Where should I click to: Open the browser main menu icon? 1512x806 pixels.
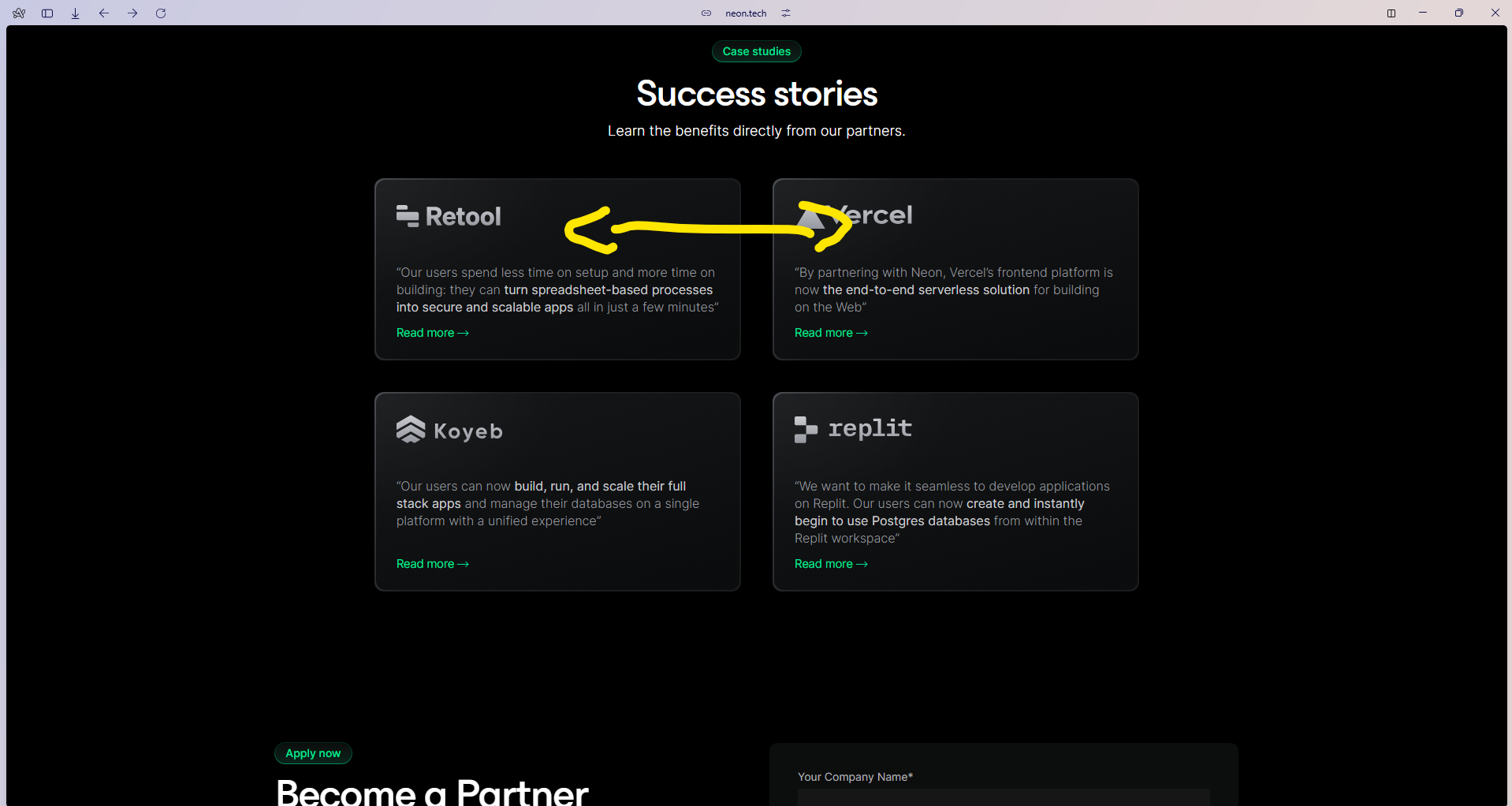pyautogui.click(x=19, y=13)
